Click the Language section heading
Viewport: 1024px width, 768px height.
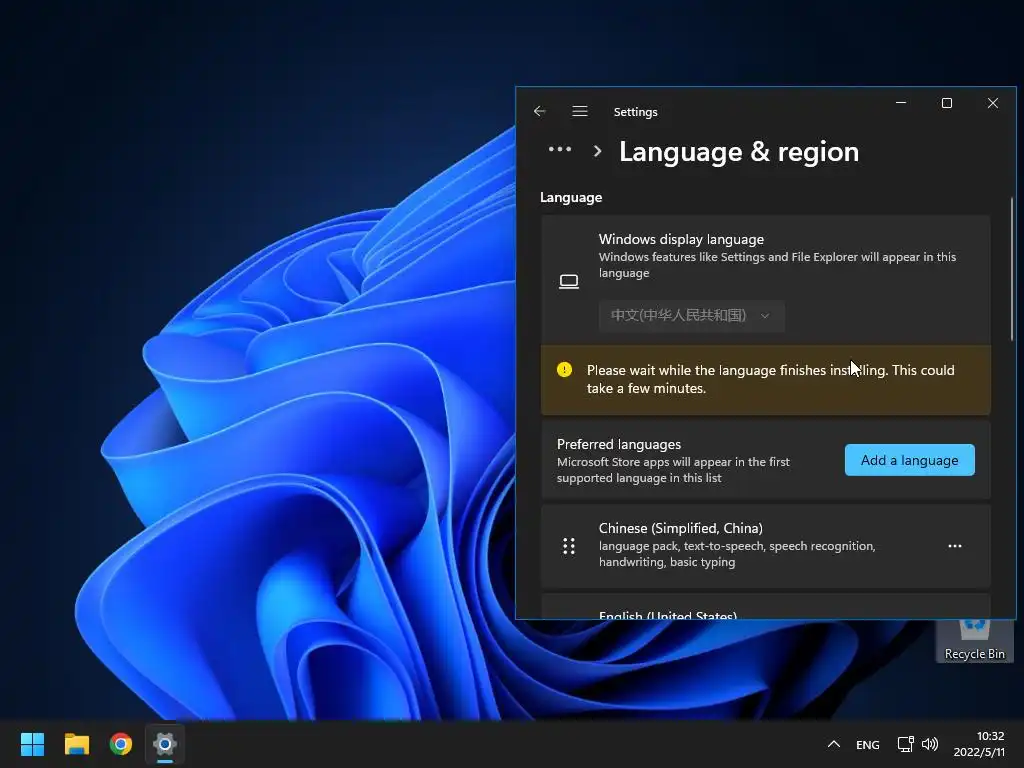(x=571, y=197)
